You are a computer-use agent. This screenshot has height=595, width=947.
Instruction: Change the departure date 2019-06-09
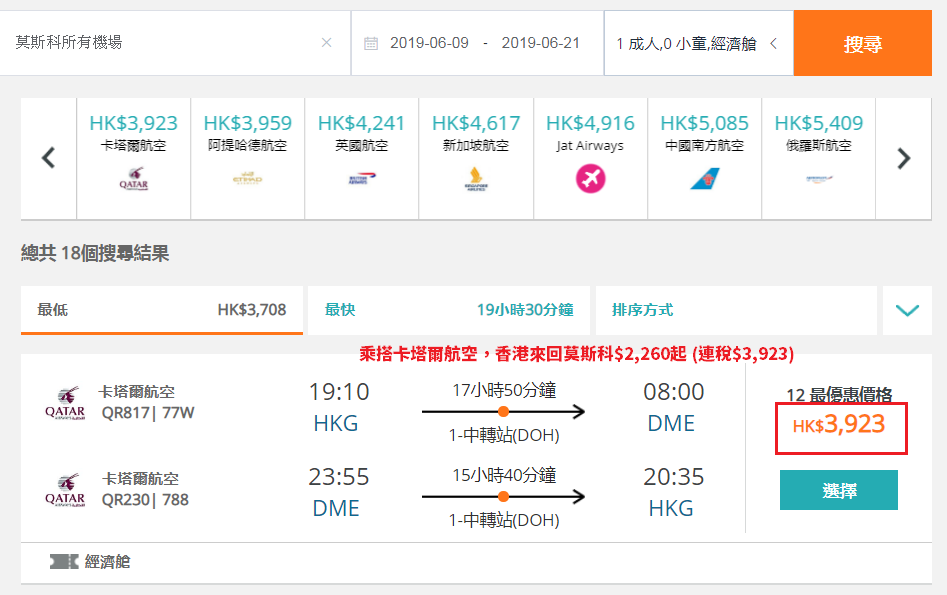(429, 43)
